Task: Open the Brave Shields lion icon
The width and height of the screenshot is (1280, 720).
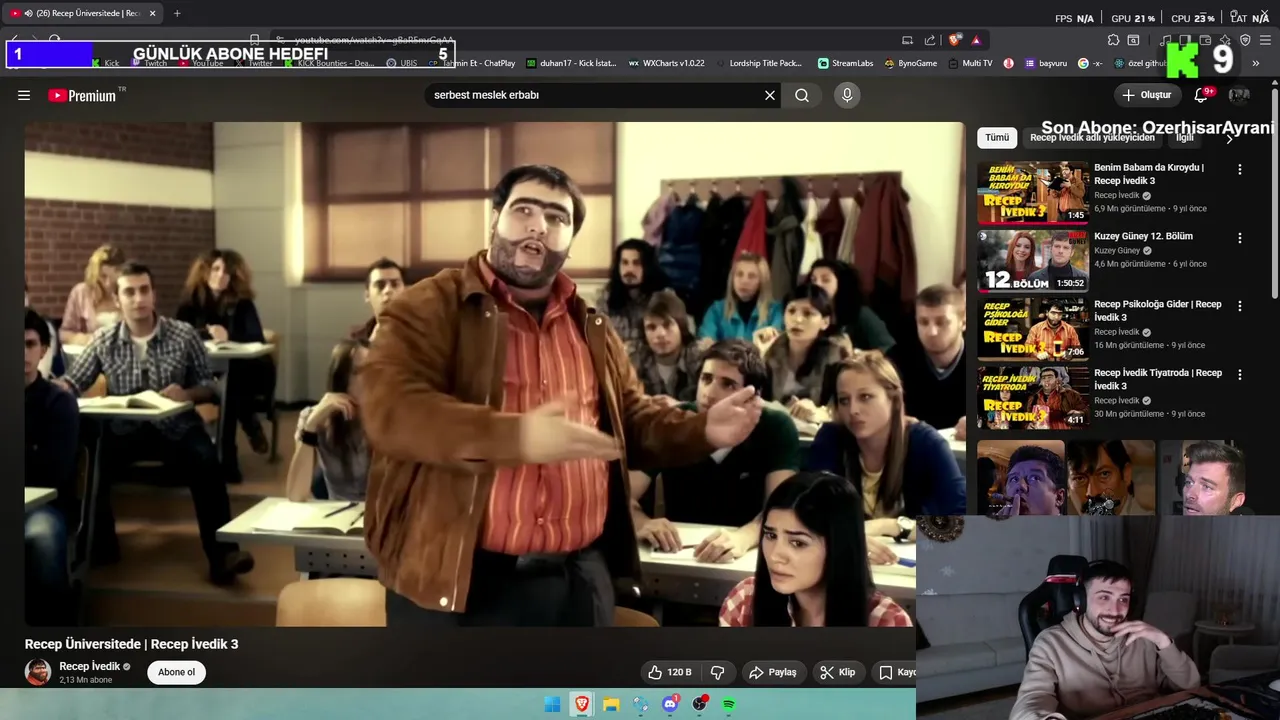Action: pos(955,40)
